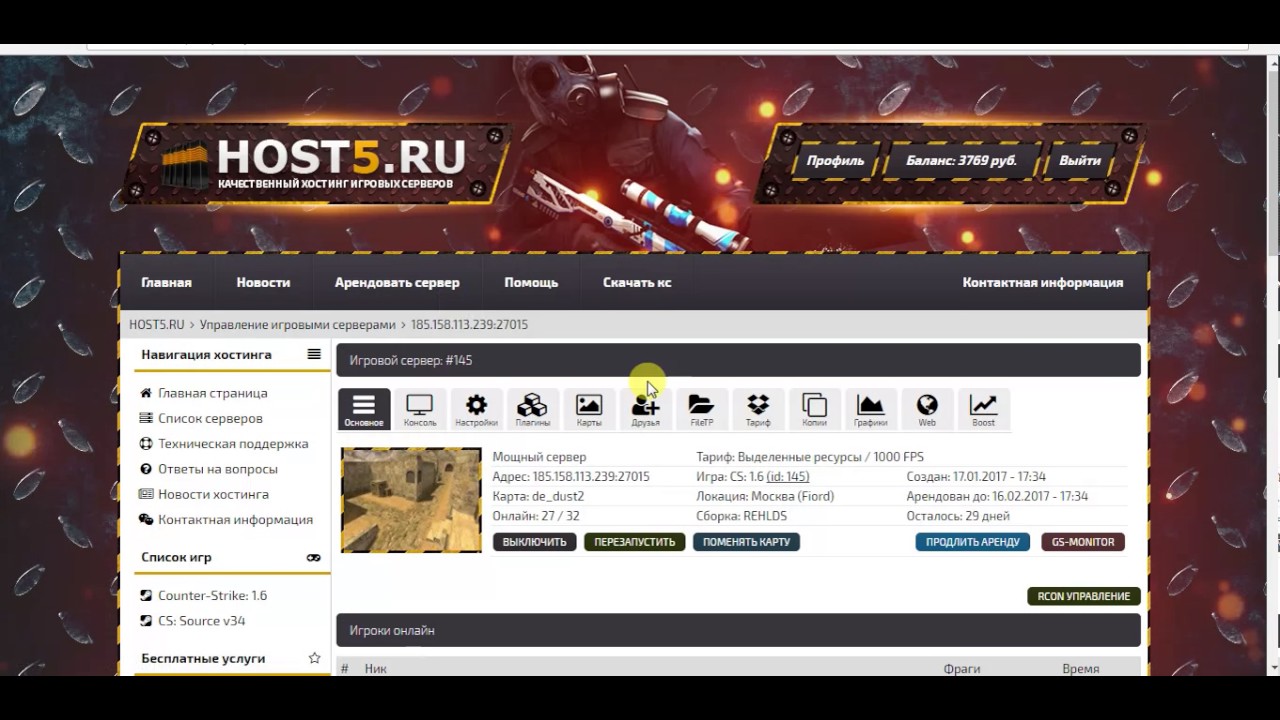1280x720 pixels.
Task: Select Counter-Strike: 1.6 in games list
Action: tap(212, 595)
